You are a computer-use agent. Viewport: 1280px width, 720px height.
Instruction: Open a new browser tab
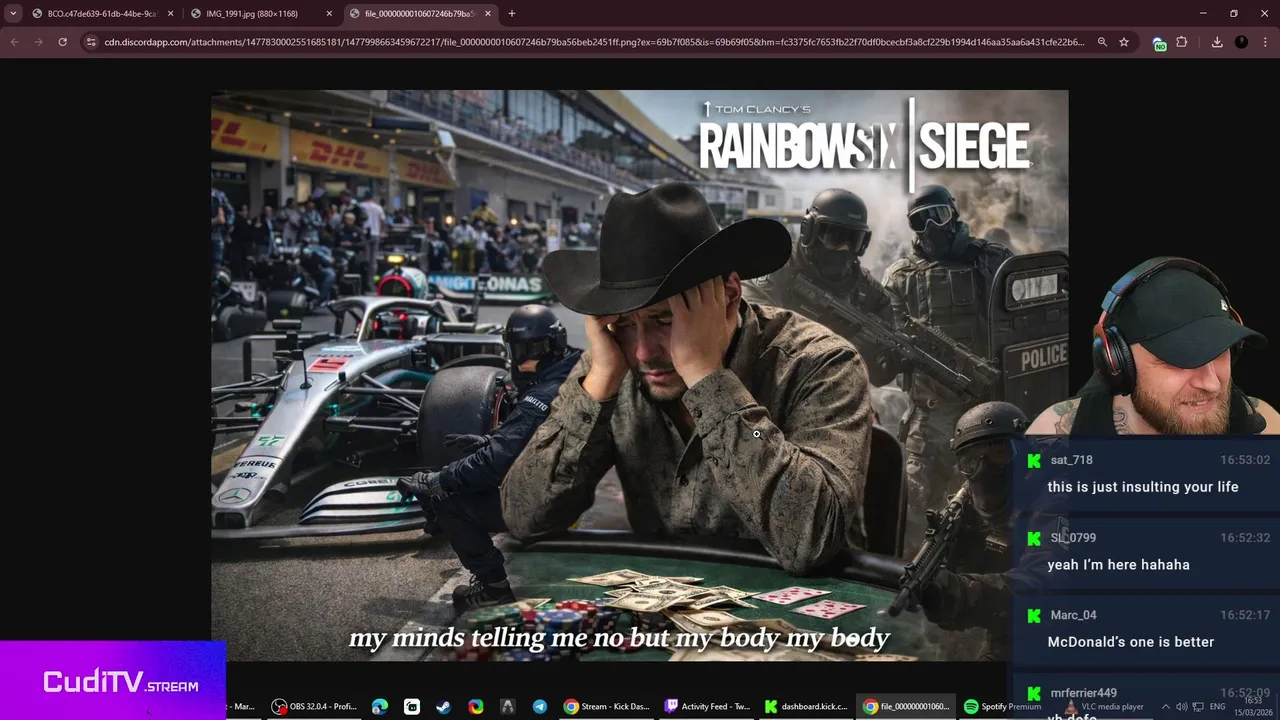[x=512, y=14]
